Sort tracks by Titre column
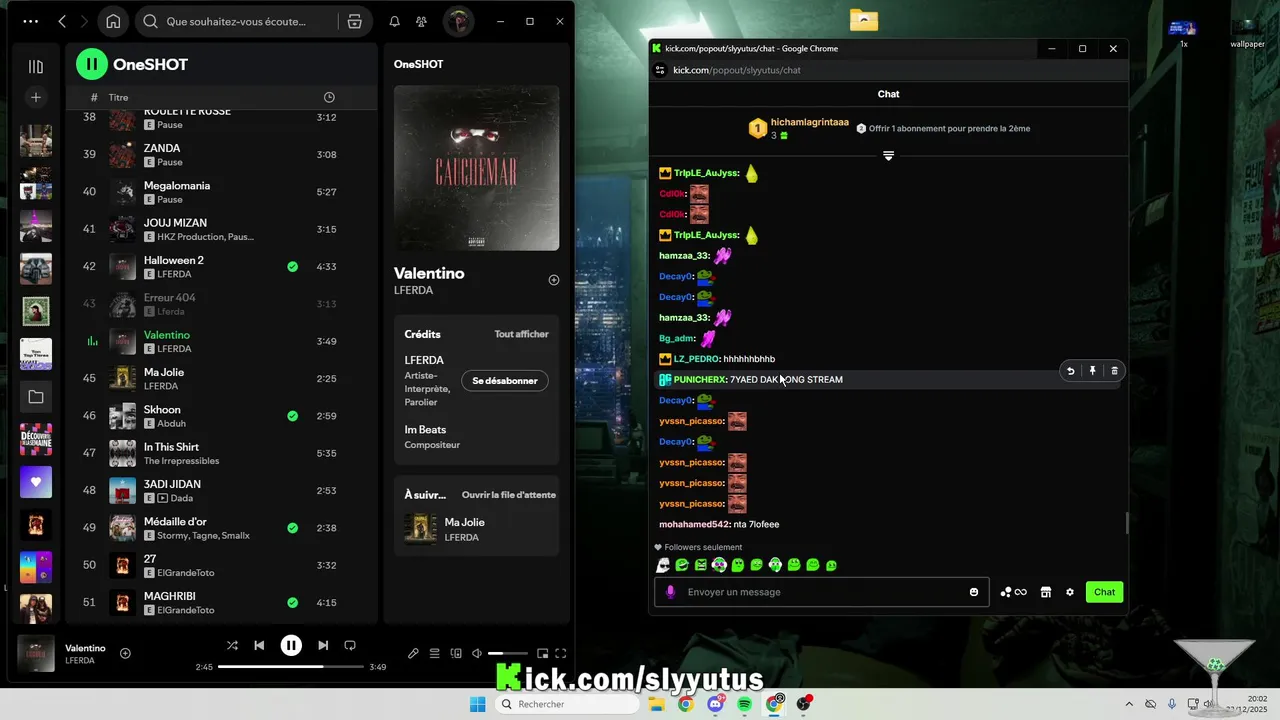Viewport: 1280px width, 720px height. coord(118,97)
